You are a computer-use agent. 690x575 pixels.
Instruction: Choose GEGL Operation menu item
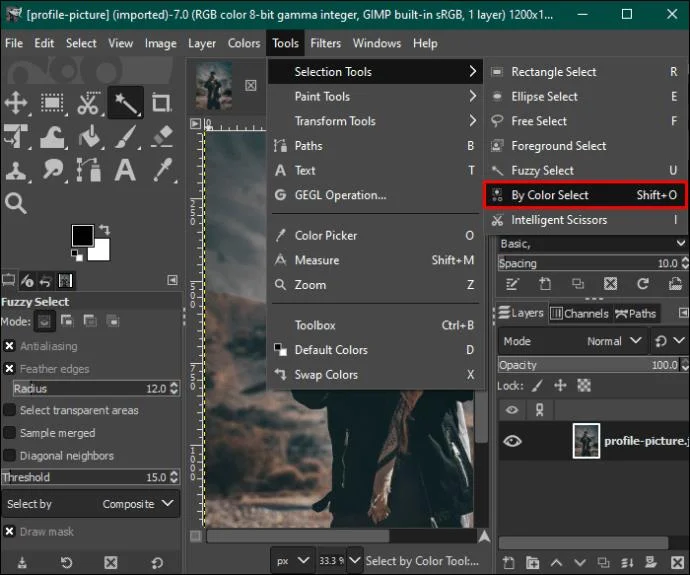pyautogui.click(x=376, y=195)
